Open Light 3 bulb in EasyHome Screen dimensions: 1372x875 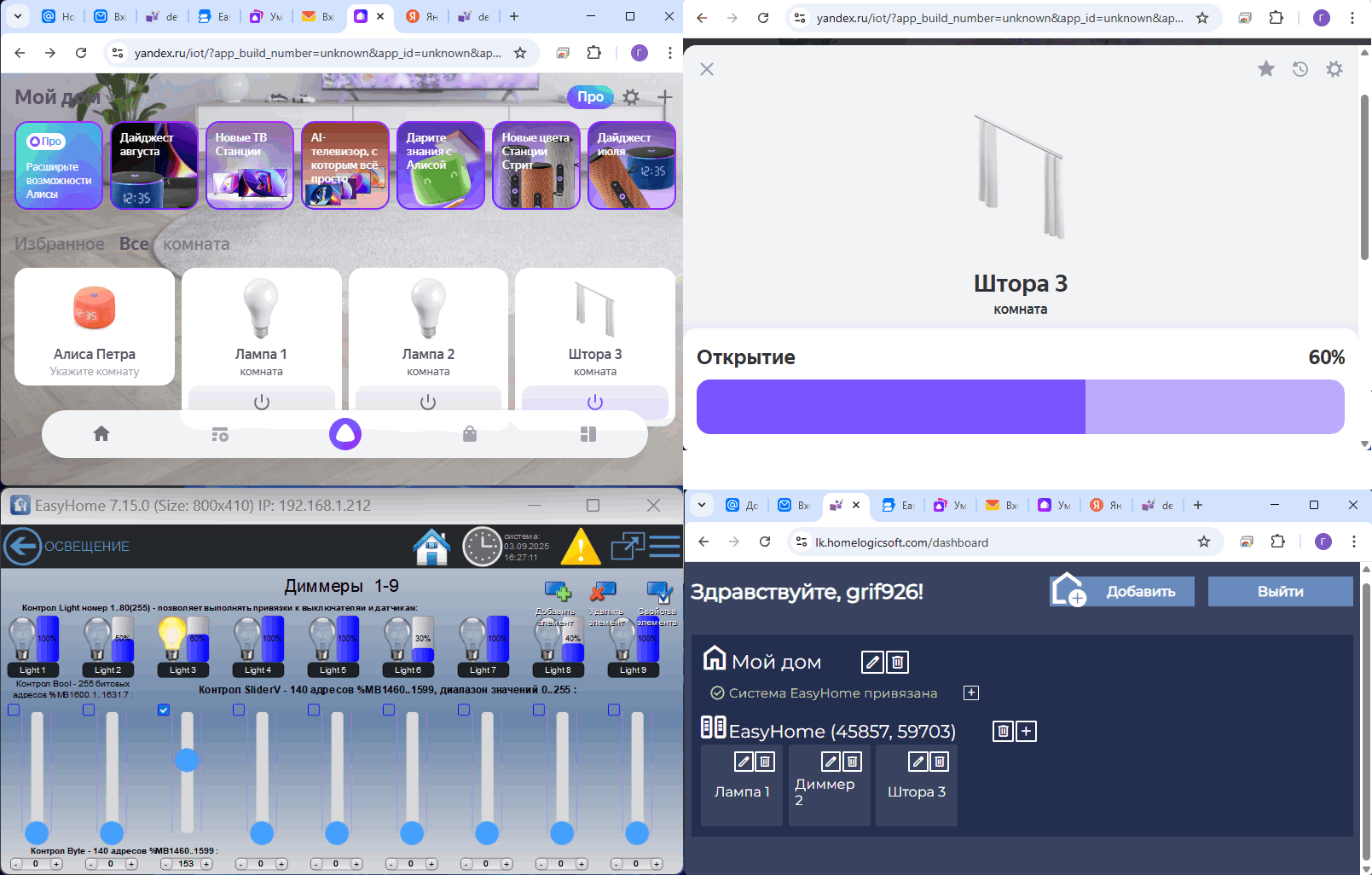tap(172, 638)
